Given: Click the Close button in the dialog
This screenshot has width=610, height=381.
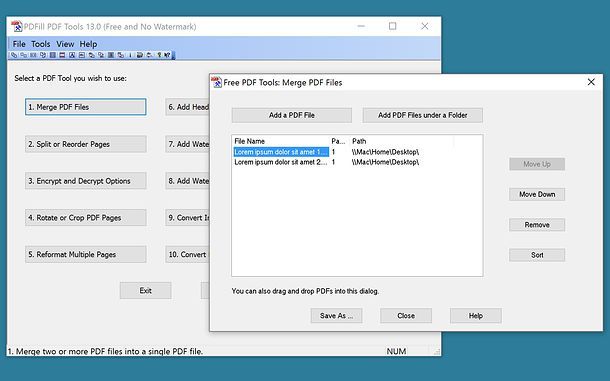Looking at the screenshot, I should (406, 316).
